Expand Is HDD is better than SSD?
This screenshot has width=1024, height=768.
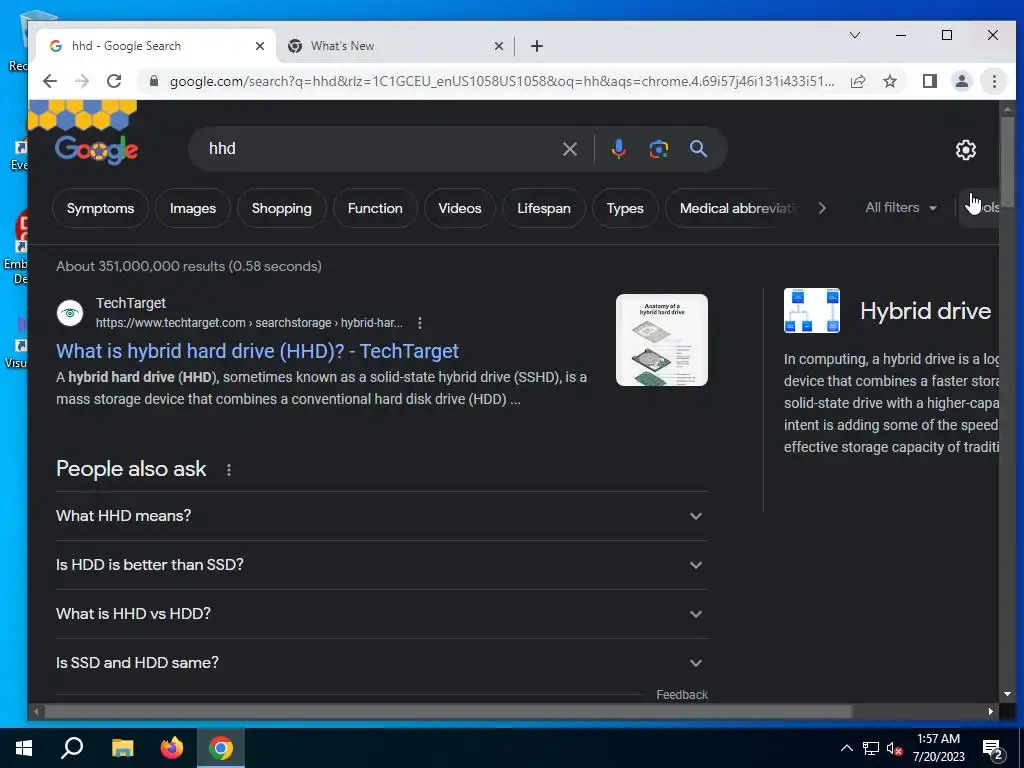[x=381, y=565]
